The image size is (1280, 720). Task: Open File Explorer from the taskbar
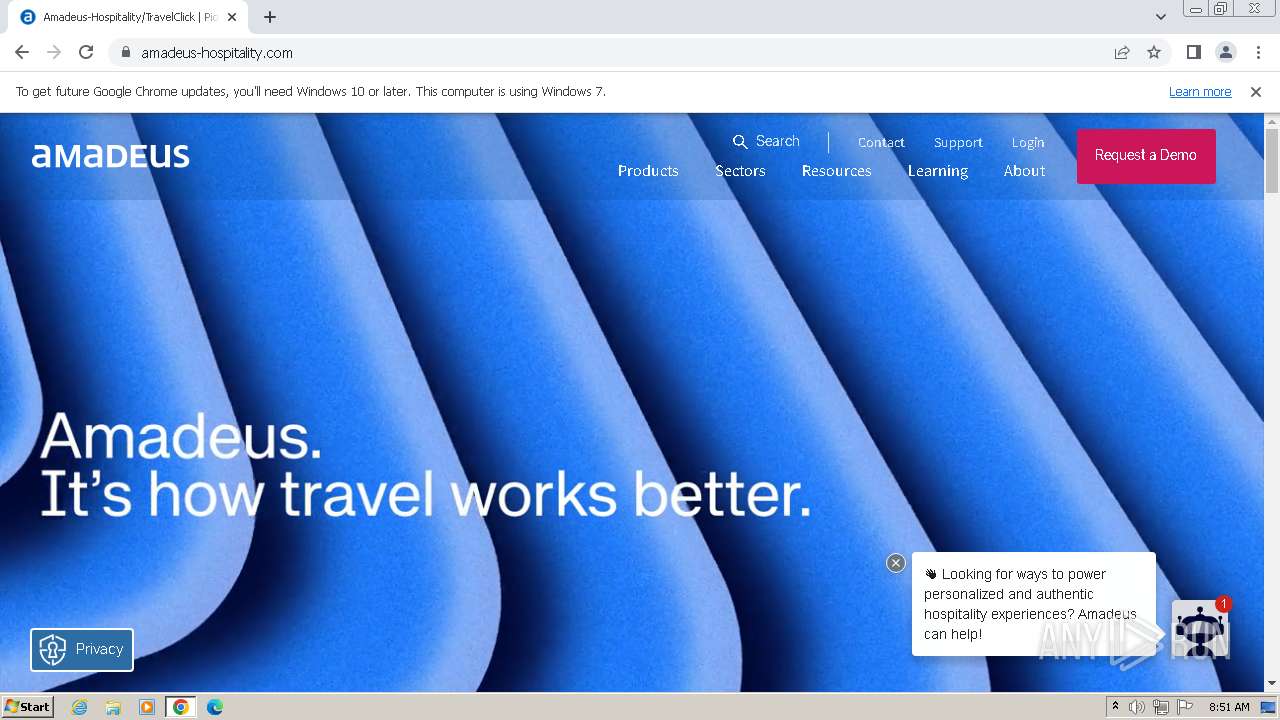(x=113, y=707)
